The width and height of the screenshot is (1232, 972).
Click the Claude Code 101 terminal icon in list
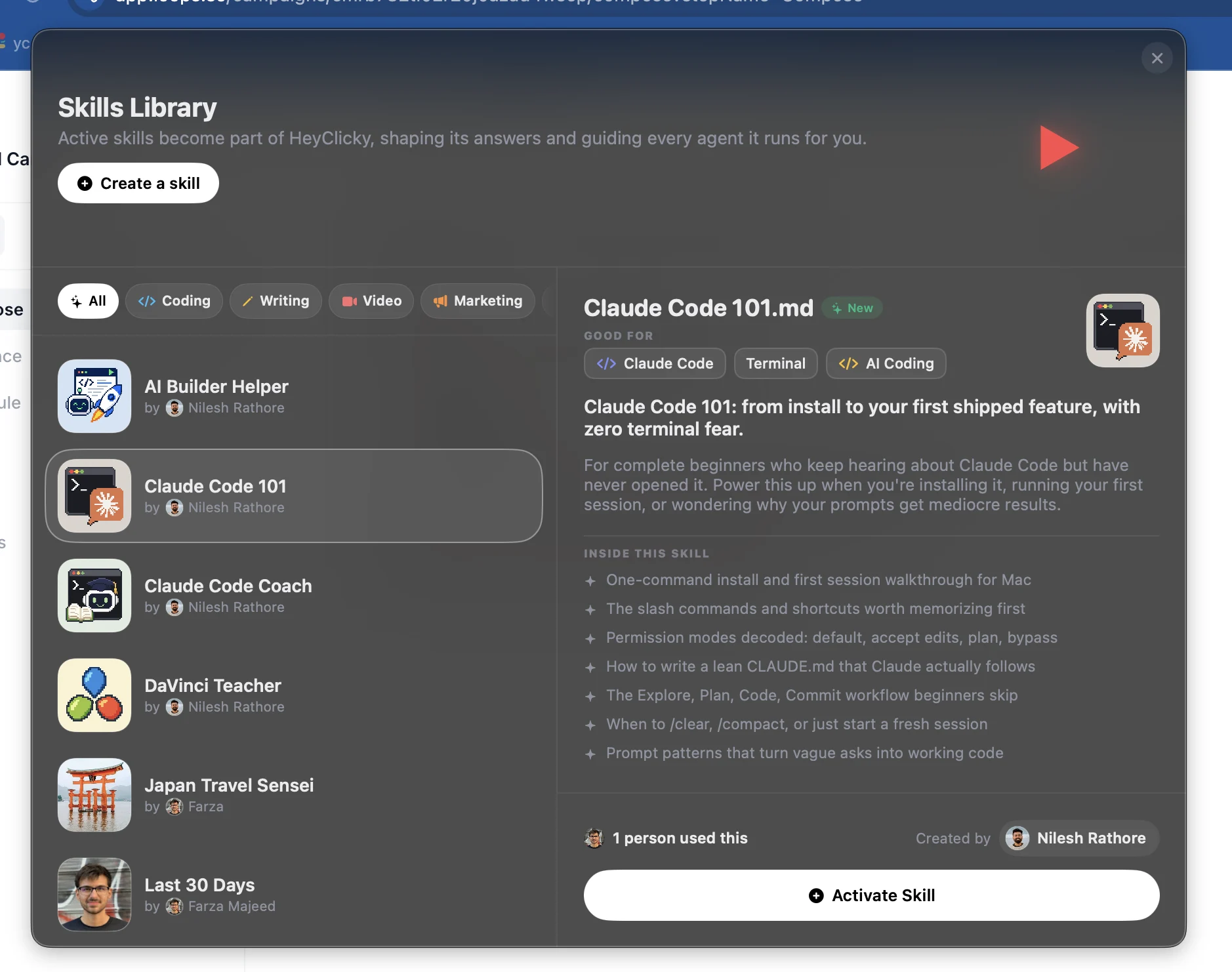pos(94,496)
